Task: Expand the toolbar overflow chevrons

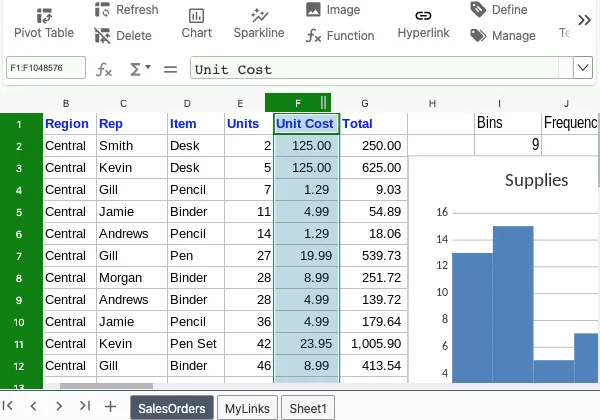Action: tap(584, 20)
